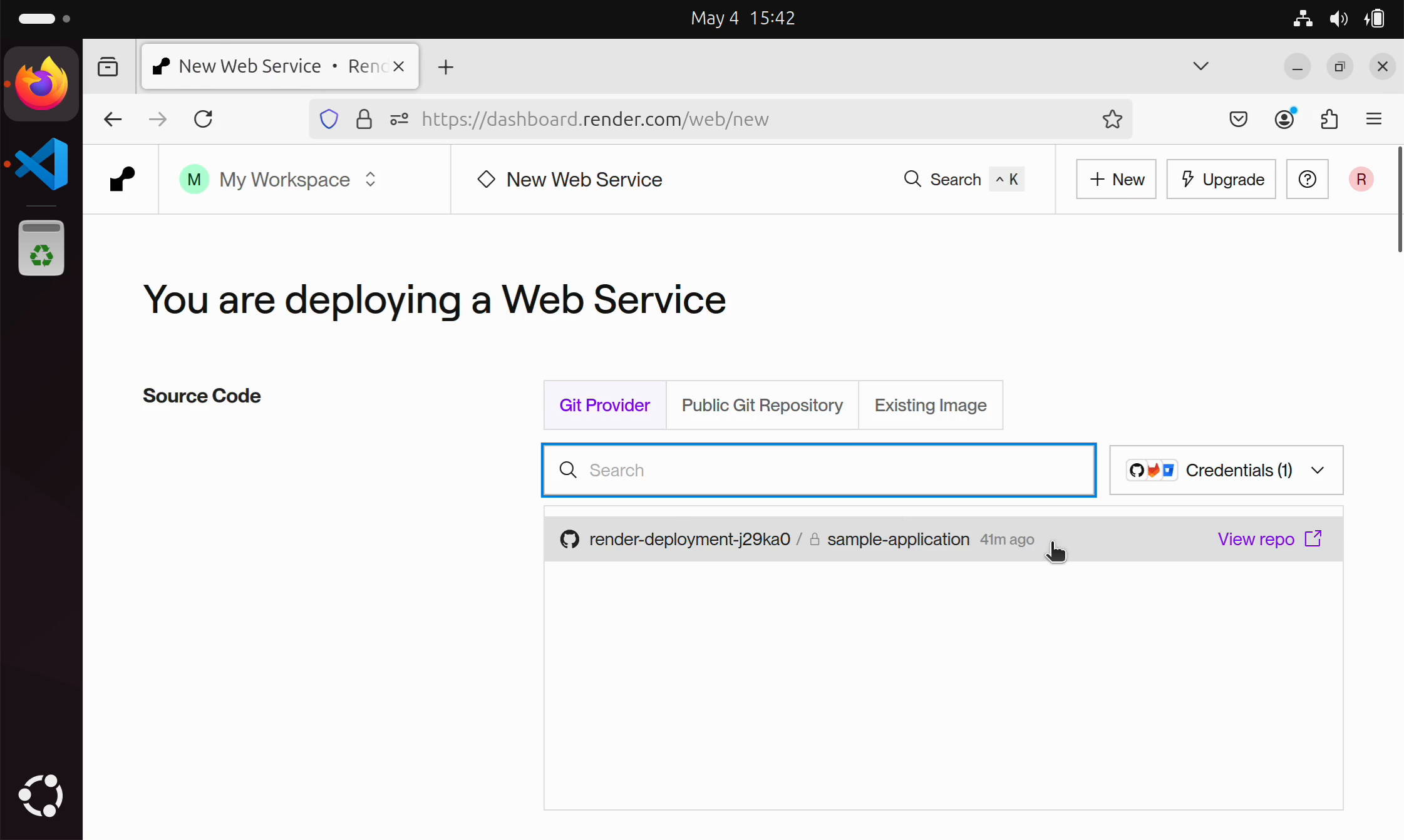This screenshot has height=840, width=1404.
Task: Click the Render logo home icon
Action: pos(122,179)
